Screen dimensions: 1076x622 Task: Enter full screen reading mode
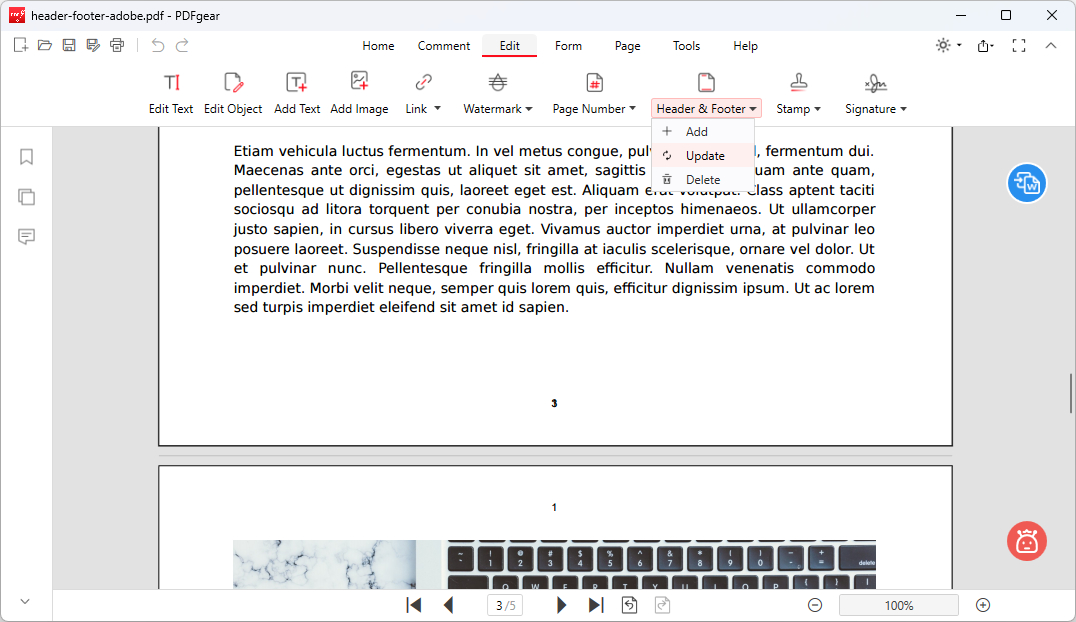pos(1019,45)
